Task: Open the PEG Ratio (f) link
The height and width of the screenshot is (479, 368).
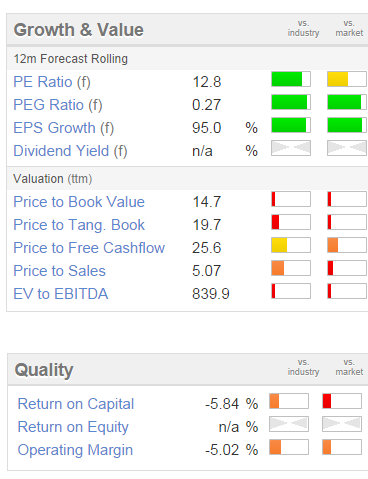Action: tap(58, 105)
